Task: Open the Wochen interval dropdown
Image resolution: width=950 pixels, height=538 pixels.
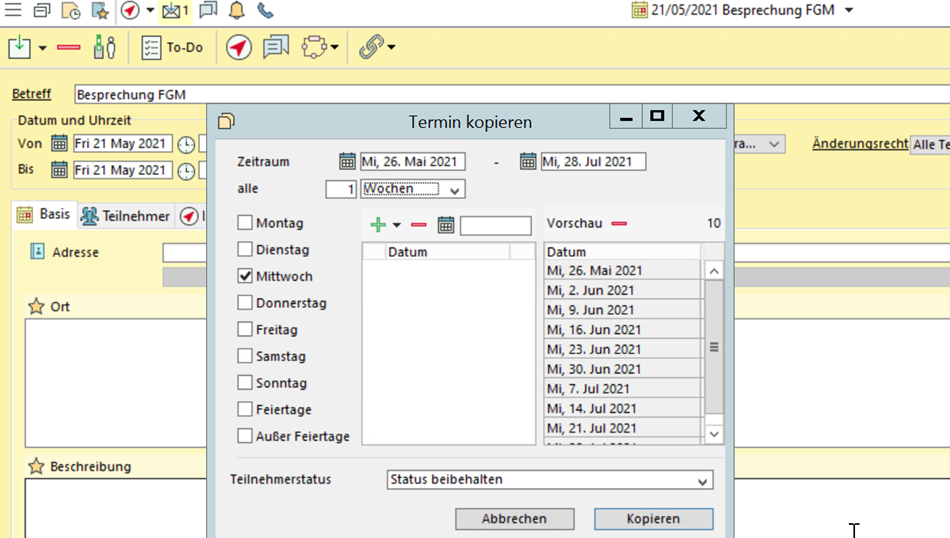Action: [454, 190]
